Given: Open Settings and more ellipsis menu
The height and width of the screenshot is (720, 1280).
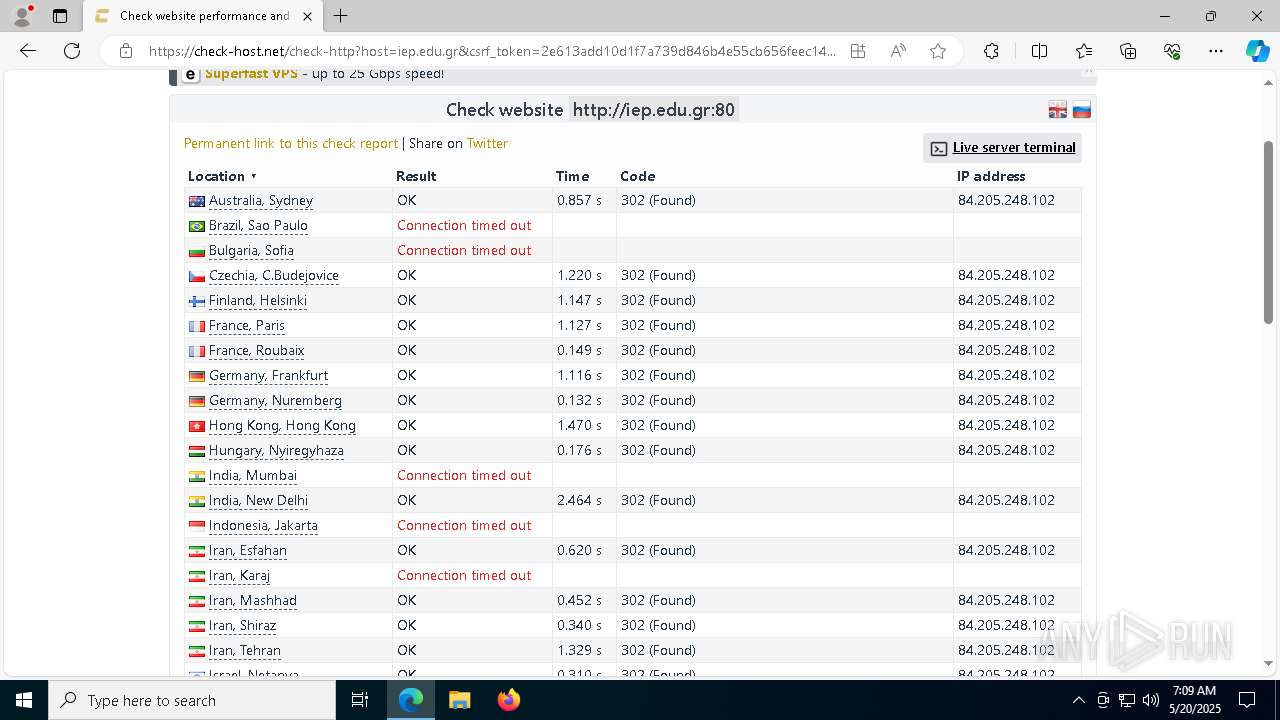Looking at the screenshot, I should 1216,51.
